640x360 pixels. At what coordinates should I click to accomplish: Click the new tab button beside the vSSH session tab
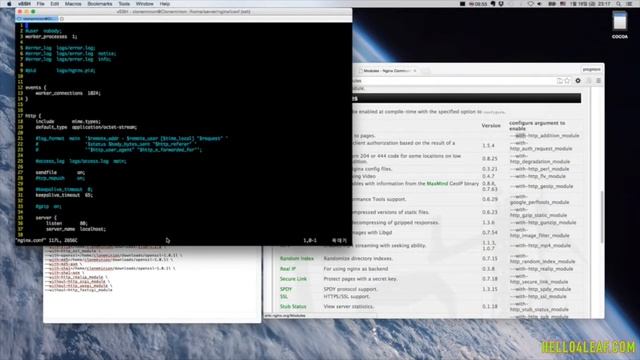(x=62, y=19)
